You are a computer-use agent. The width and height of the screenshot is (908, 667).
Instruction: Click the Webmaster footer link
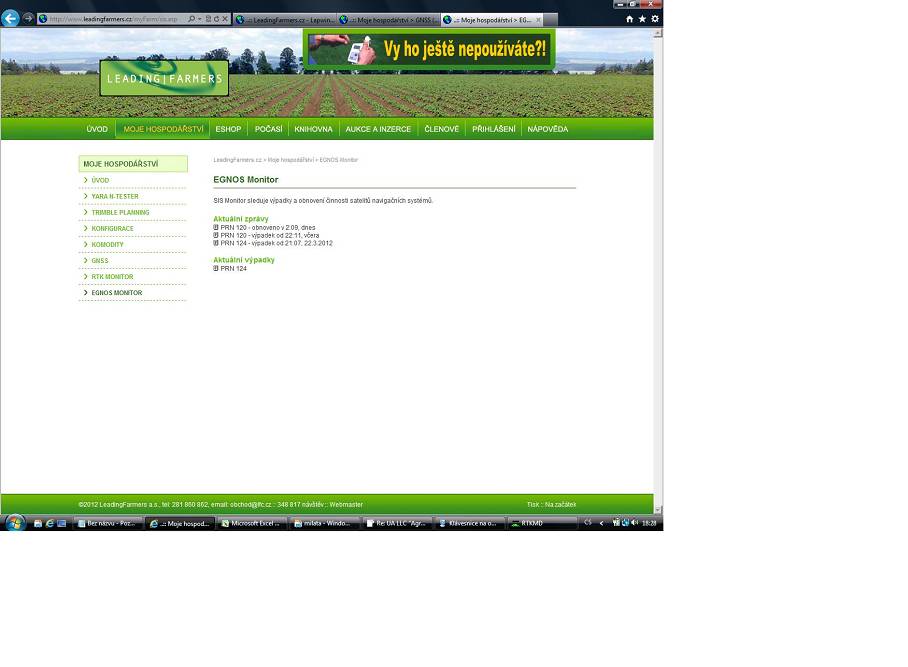(x=346, y=505)
